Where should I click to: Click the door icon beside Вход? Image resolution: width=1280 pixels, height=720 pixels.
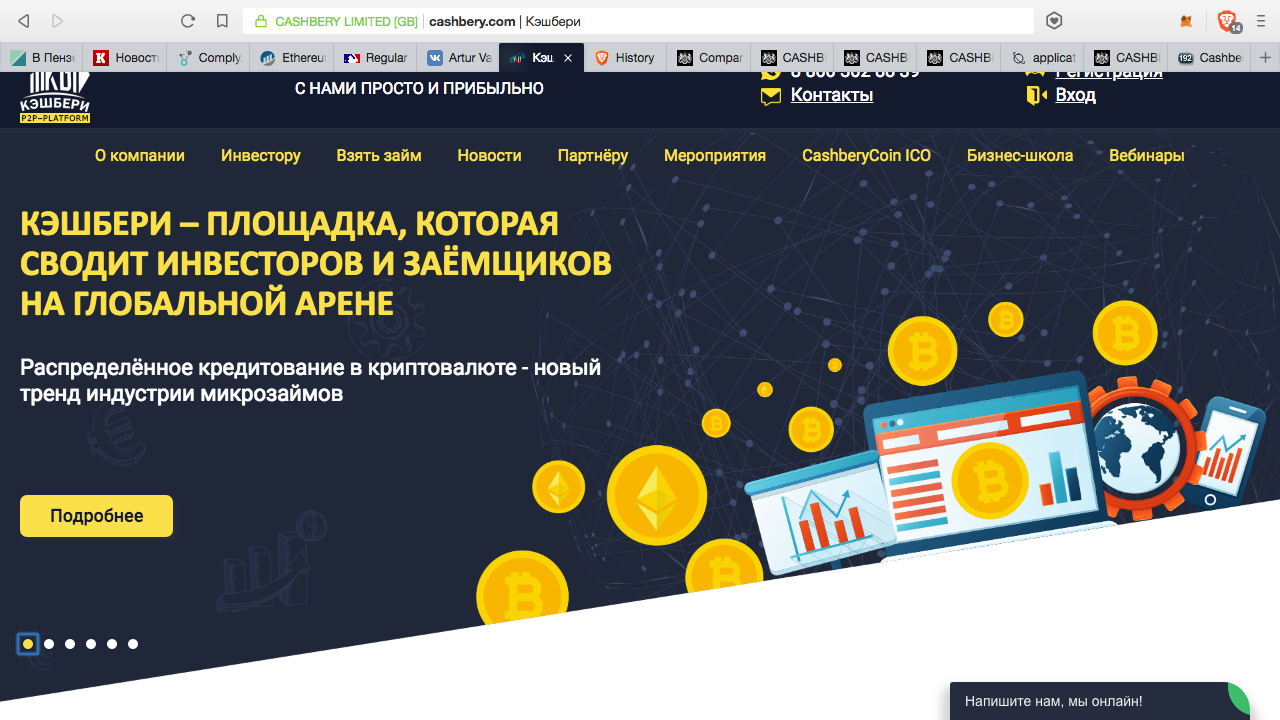1036,95
